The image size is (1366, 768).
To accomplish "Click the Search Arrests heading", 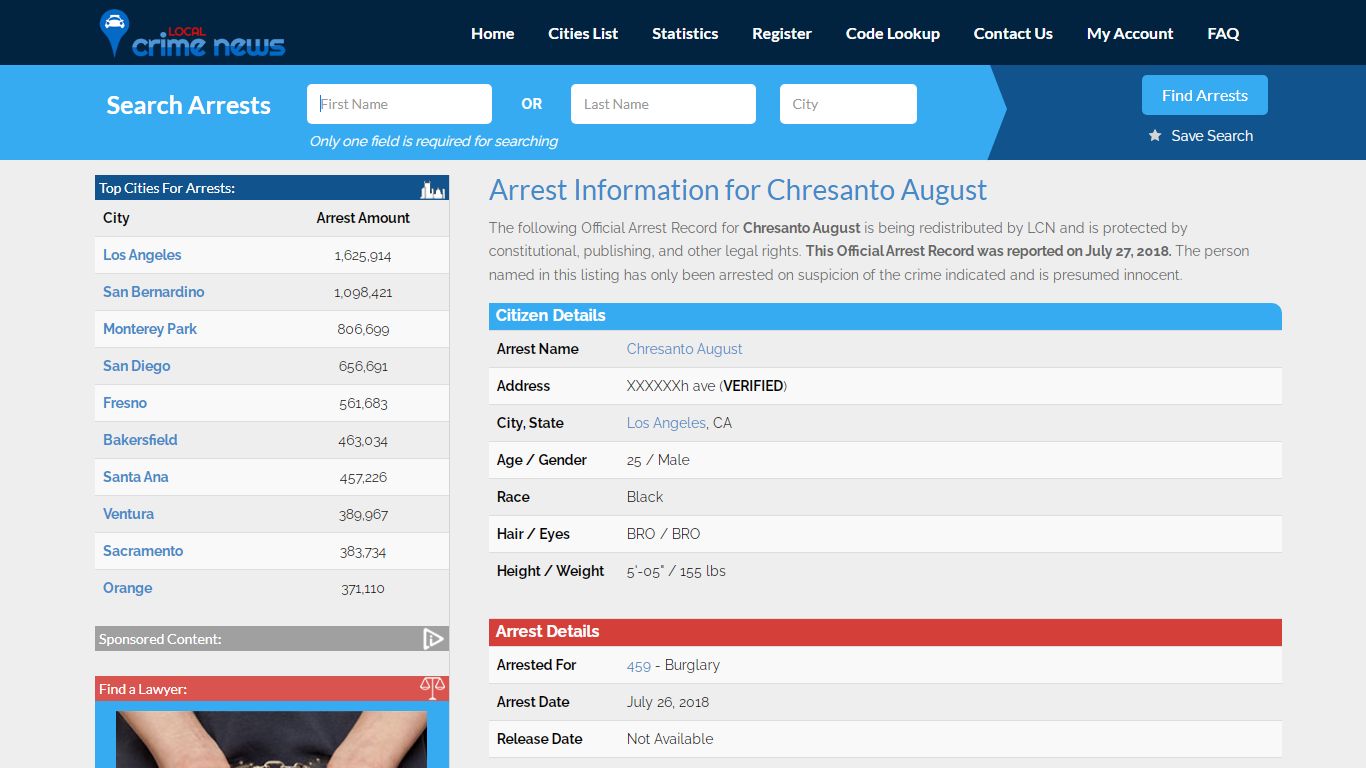I will pyautogui.click(x=189, y=105).
